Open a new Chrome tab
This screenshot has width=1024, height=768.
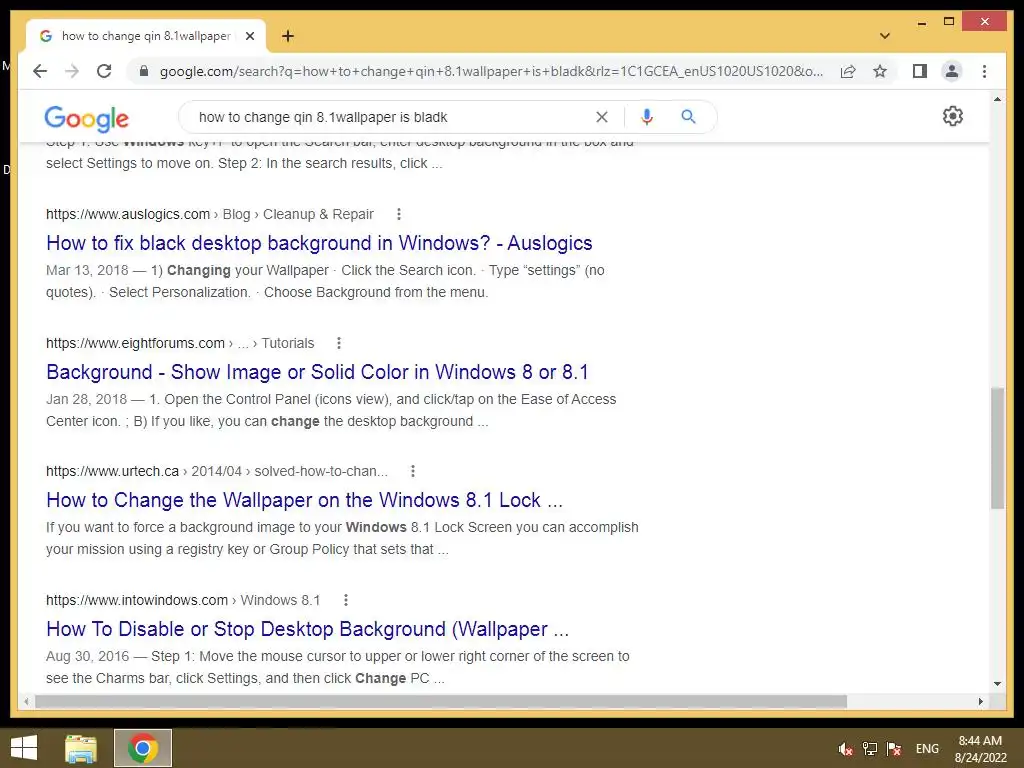pyautogui.click(x=288, y=36)
